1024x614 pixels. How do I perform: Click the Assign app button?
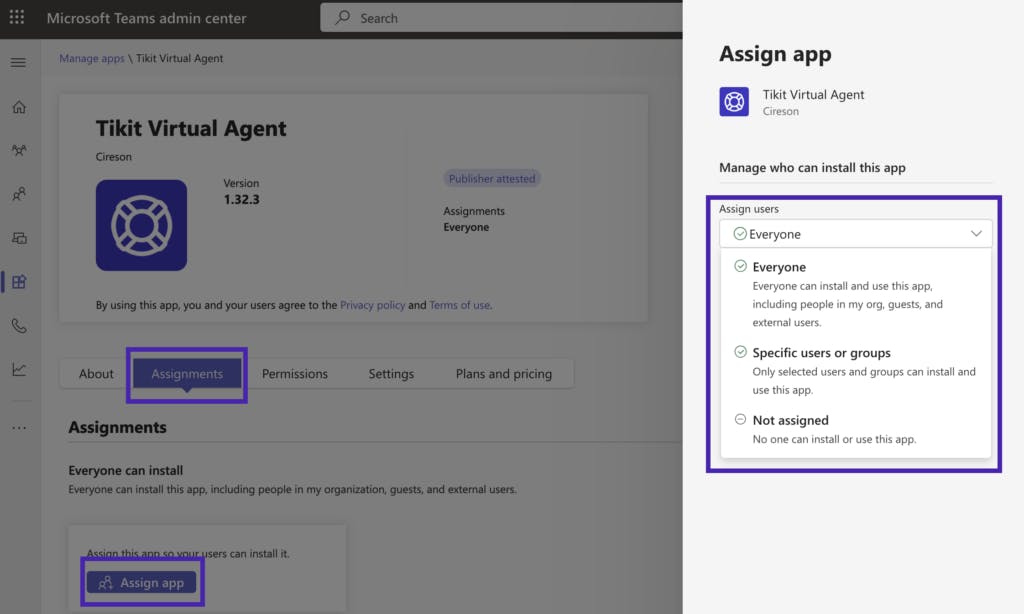pos(141,583)
